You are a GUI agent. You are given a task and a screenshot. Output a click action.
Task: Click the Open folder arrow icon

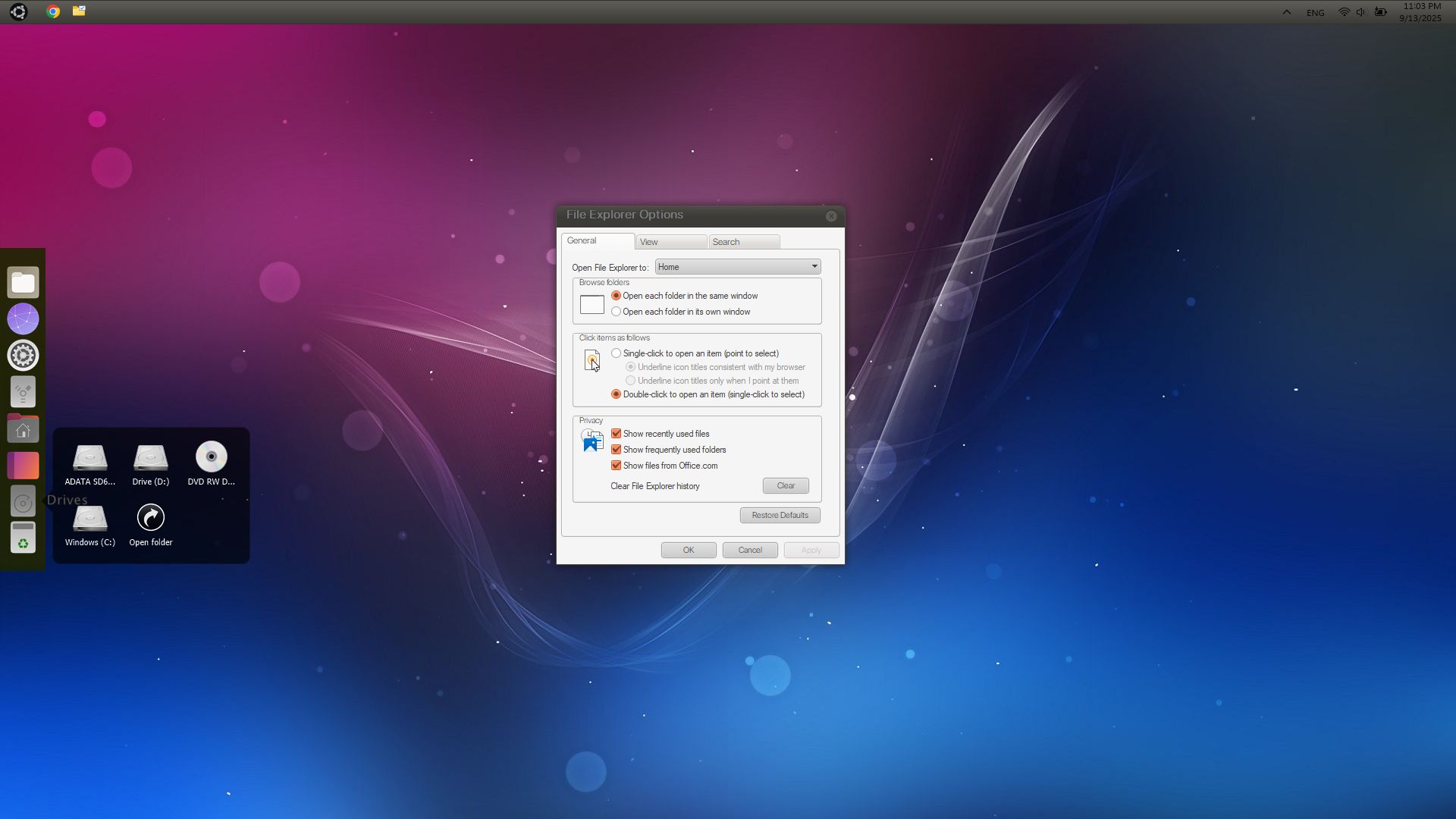[150, 518]
